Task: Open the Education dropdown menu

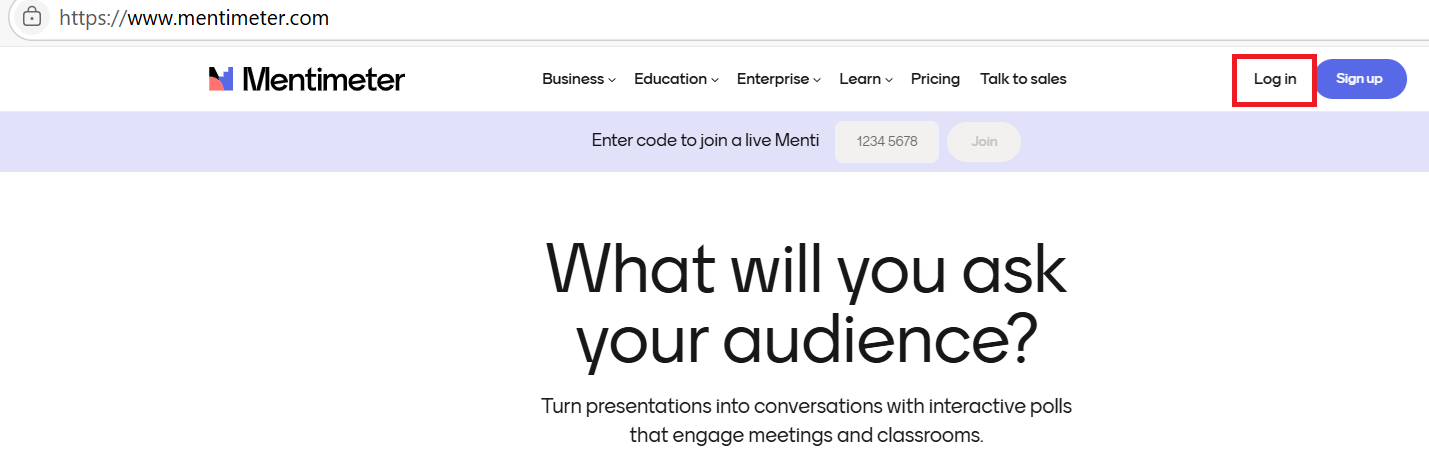Action: pyautogui.click(x=670, y=79)
